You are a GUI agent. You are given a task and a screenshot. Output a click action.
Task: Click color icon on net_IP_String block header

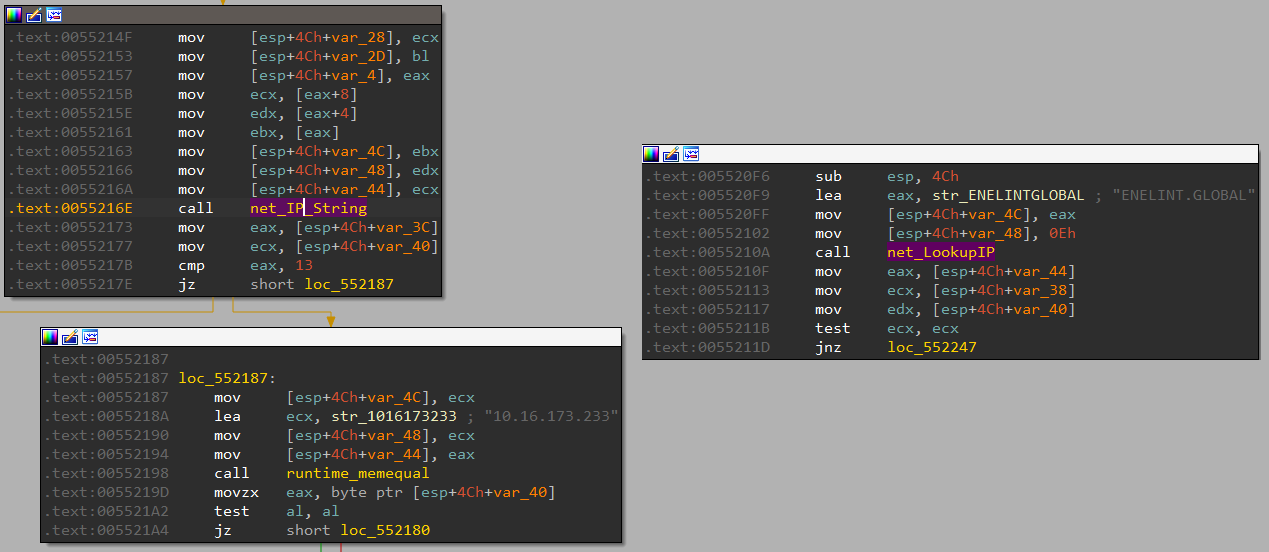tap(14, 15)
